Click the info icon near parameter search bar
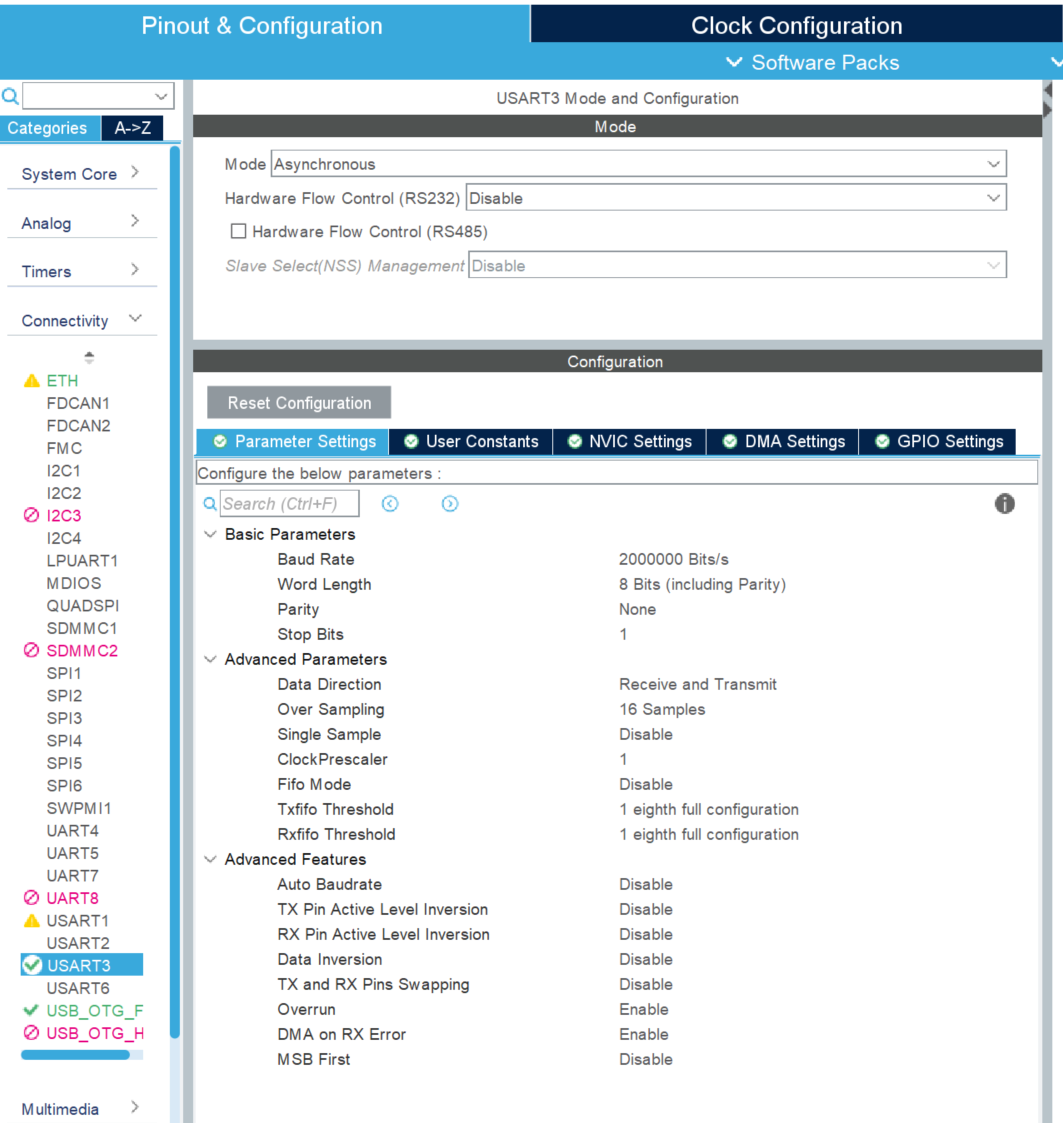 point(1004,504)
